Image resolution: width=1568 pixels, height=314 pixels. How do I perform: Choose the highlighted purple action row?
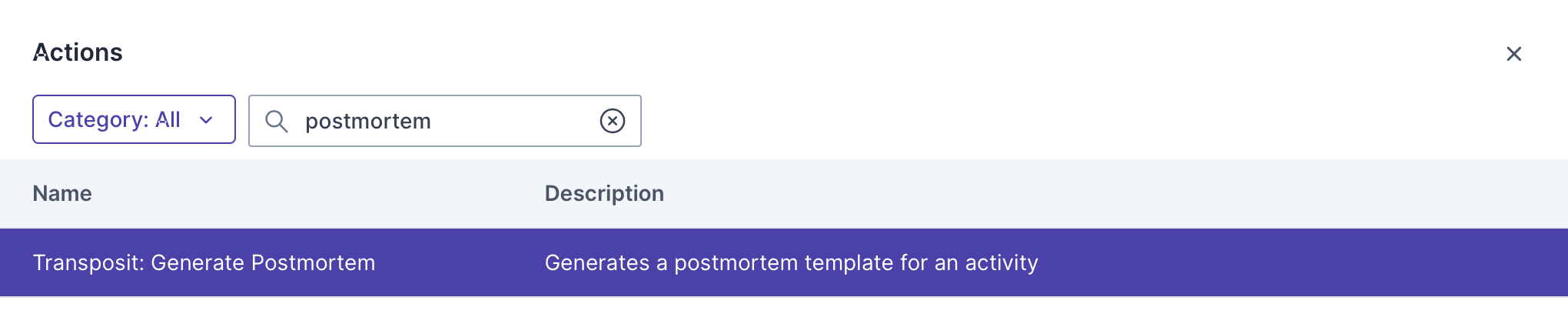click(783, 262)
